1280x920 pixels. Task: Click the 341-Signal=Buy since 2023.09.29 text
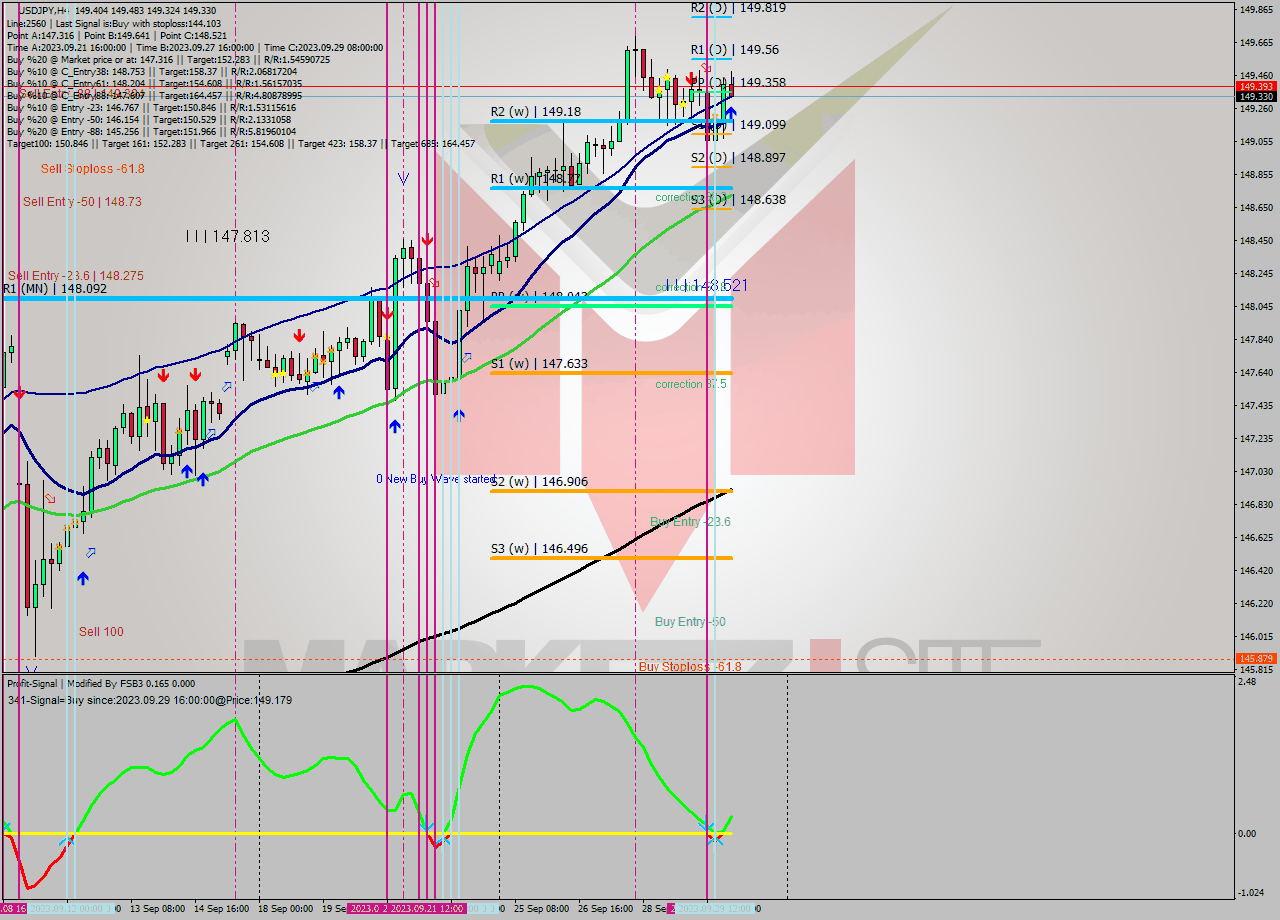[150, 700]
